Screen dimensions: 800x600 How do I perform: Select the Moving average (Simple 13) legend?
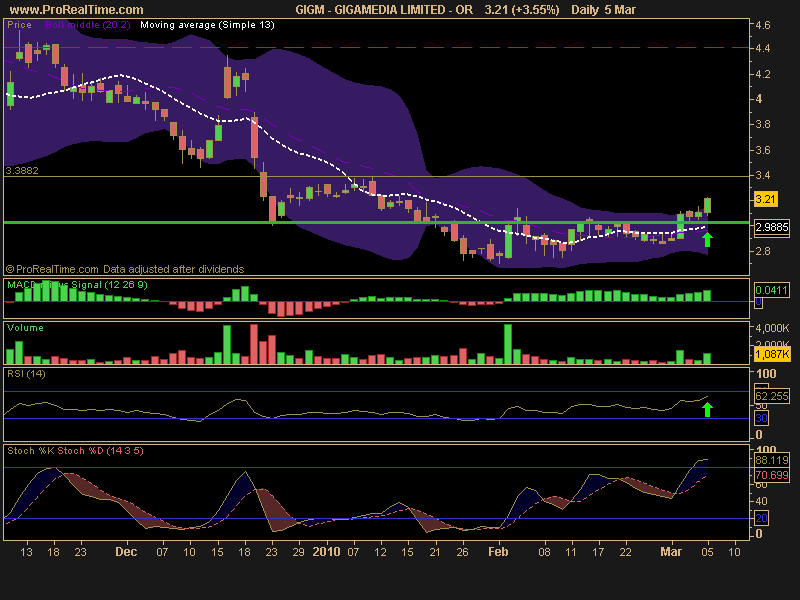click(x=207, y=24)
